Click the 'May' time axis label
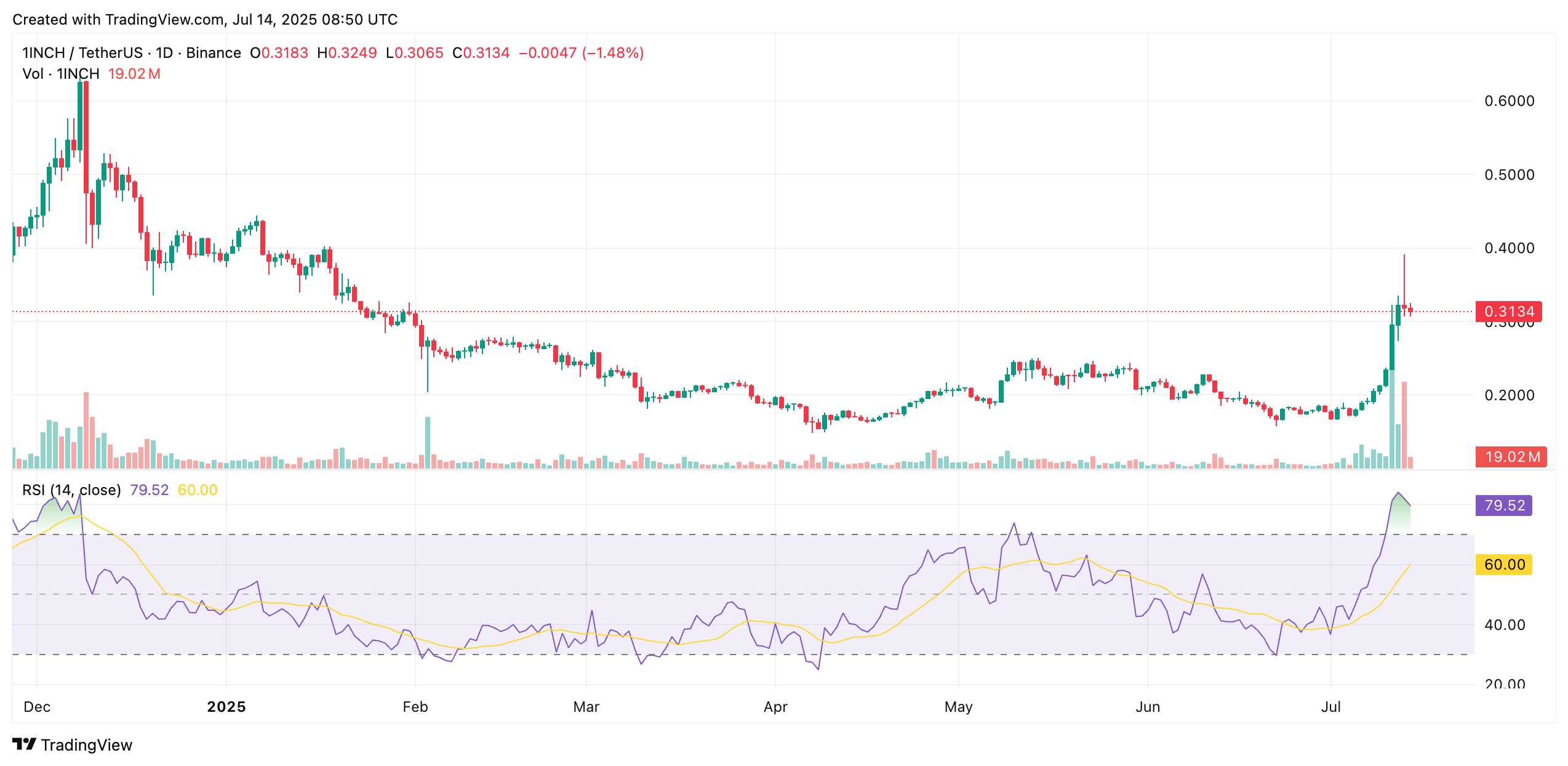 click(x=959, y=707)
